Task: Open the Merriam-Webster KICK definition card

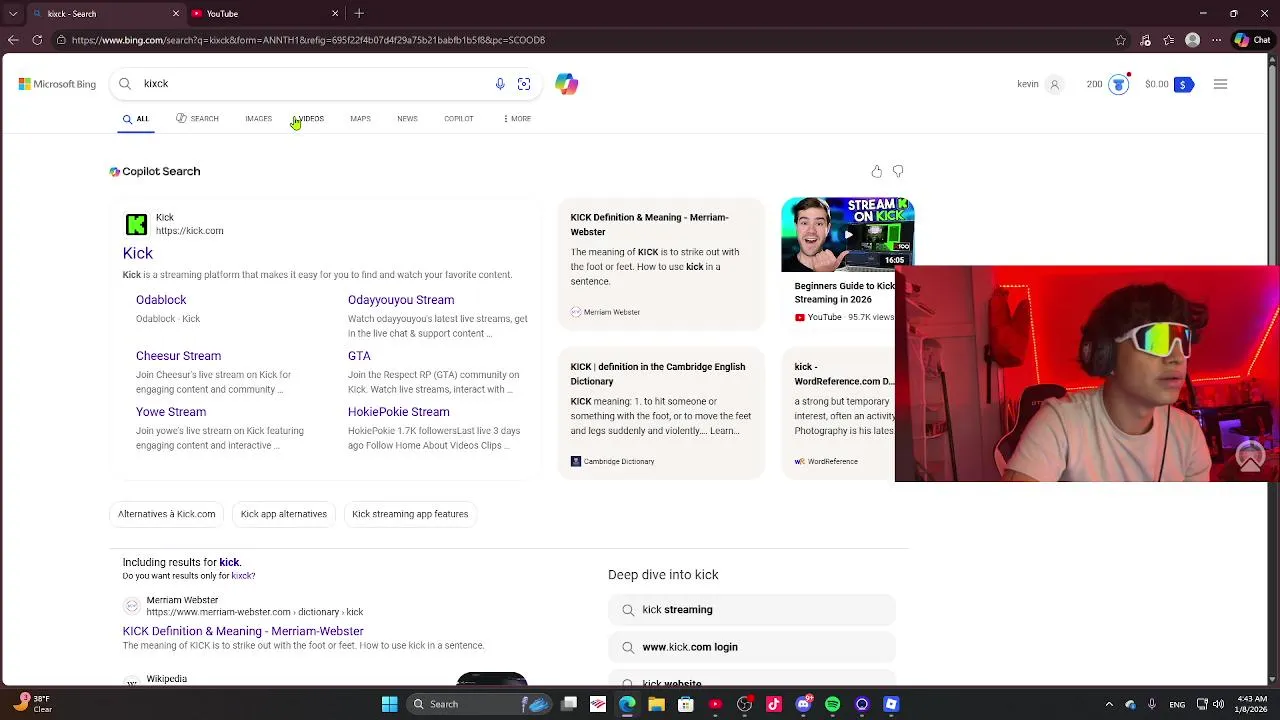Action: pos(661,263)
